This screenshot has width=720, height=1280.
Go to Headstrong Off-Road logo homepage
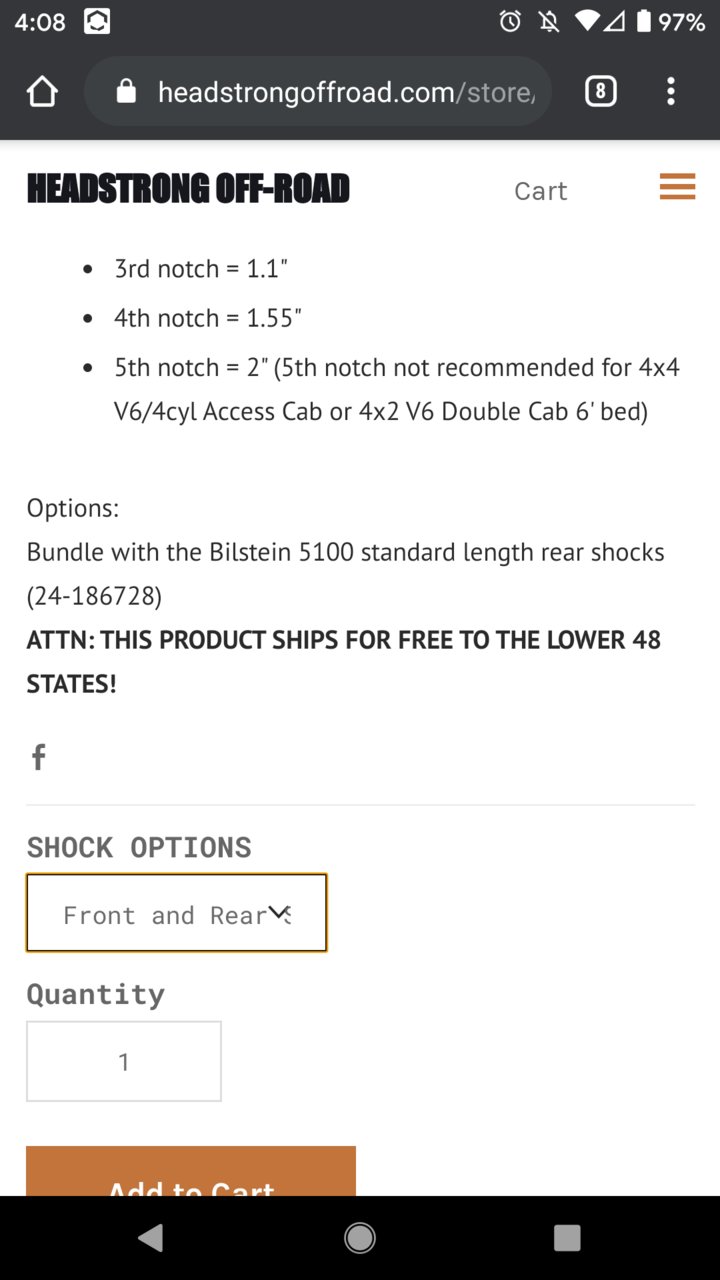click(x=188, y=188)
